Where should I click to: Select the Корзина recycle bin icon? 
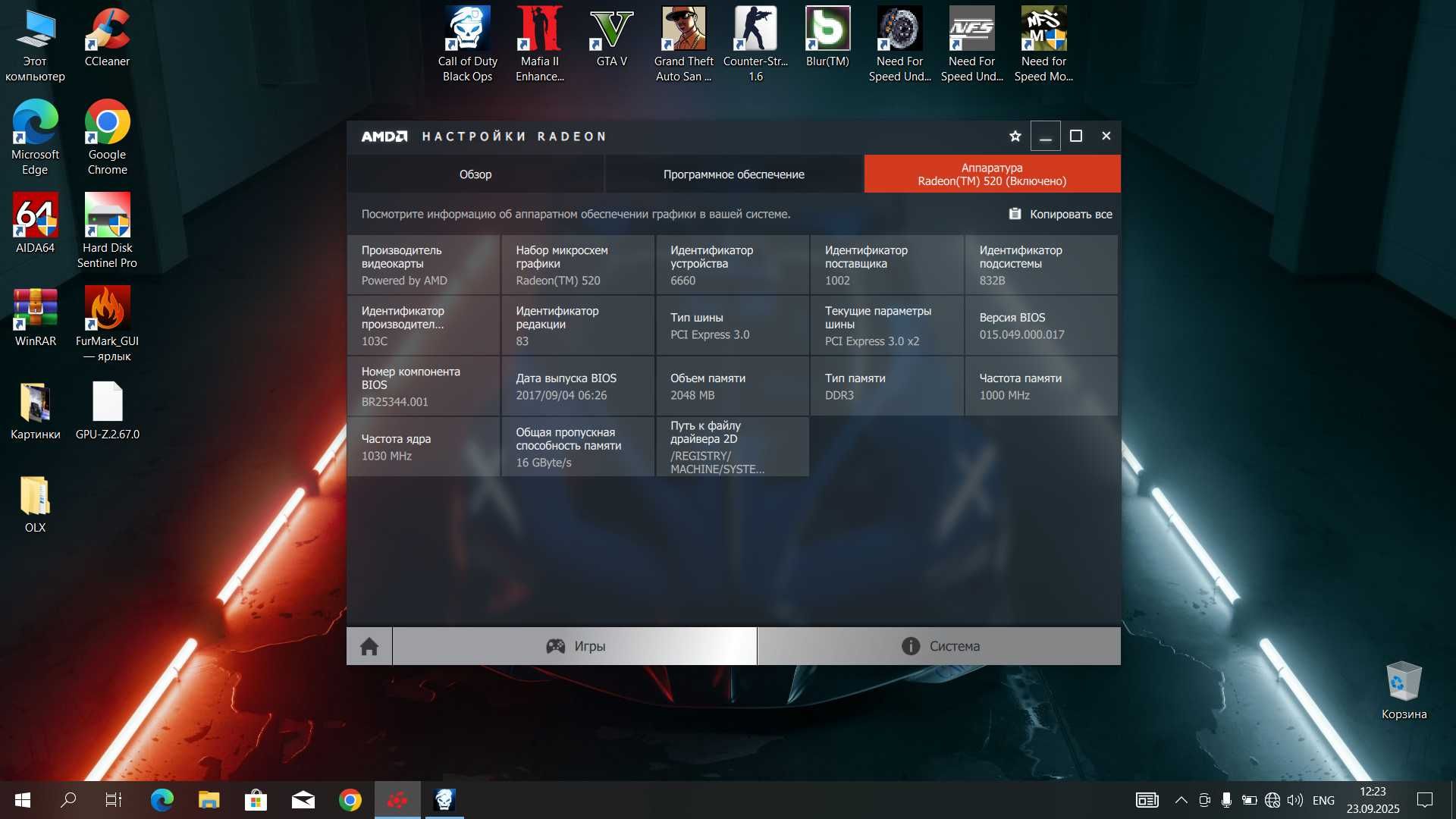[1404, 690]
